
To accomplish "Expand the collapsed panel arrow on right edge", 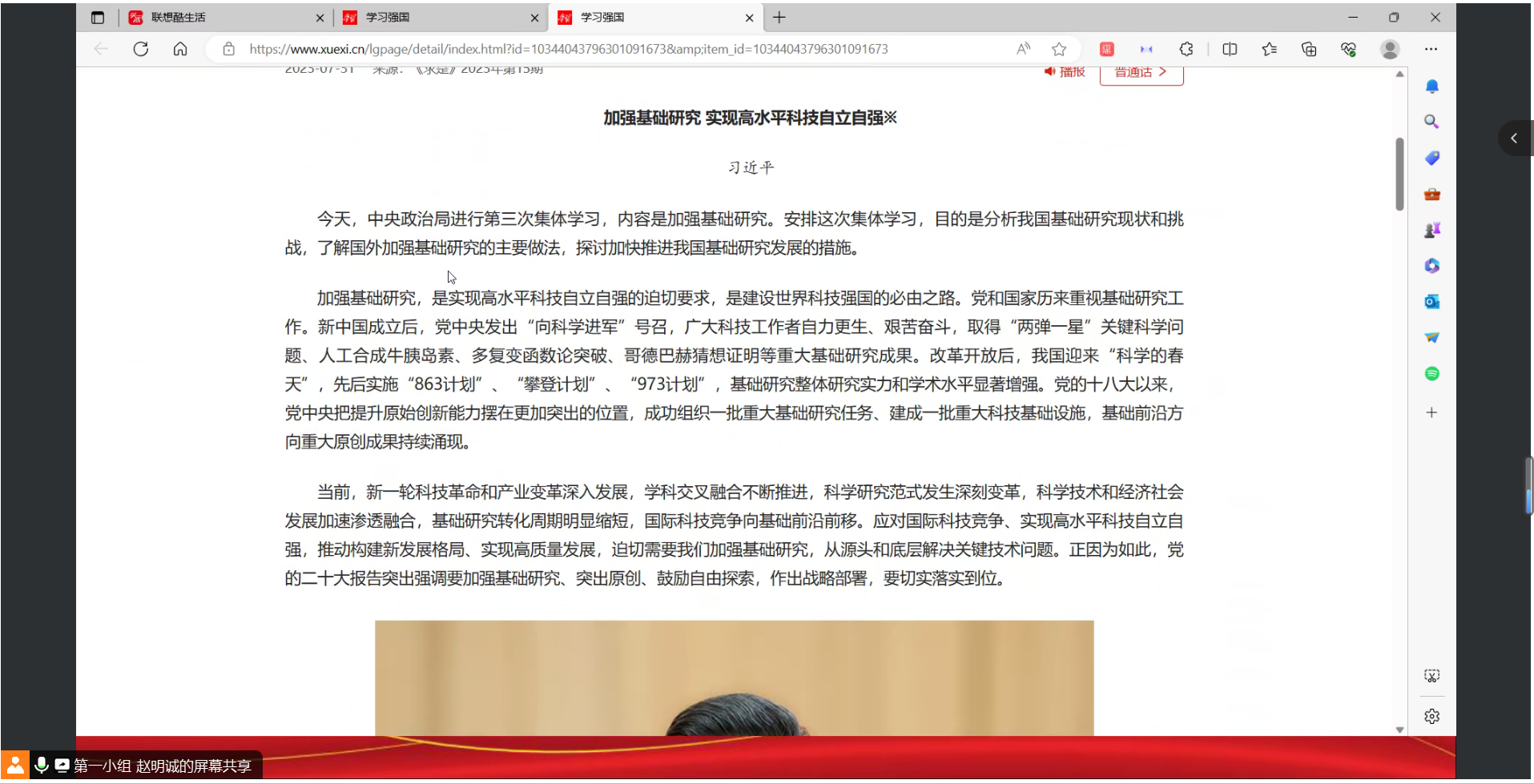I will [1513, 139].
